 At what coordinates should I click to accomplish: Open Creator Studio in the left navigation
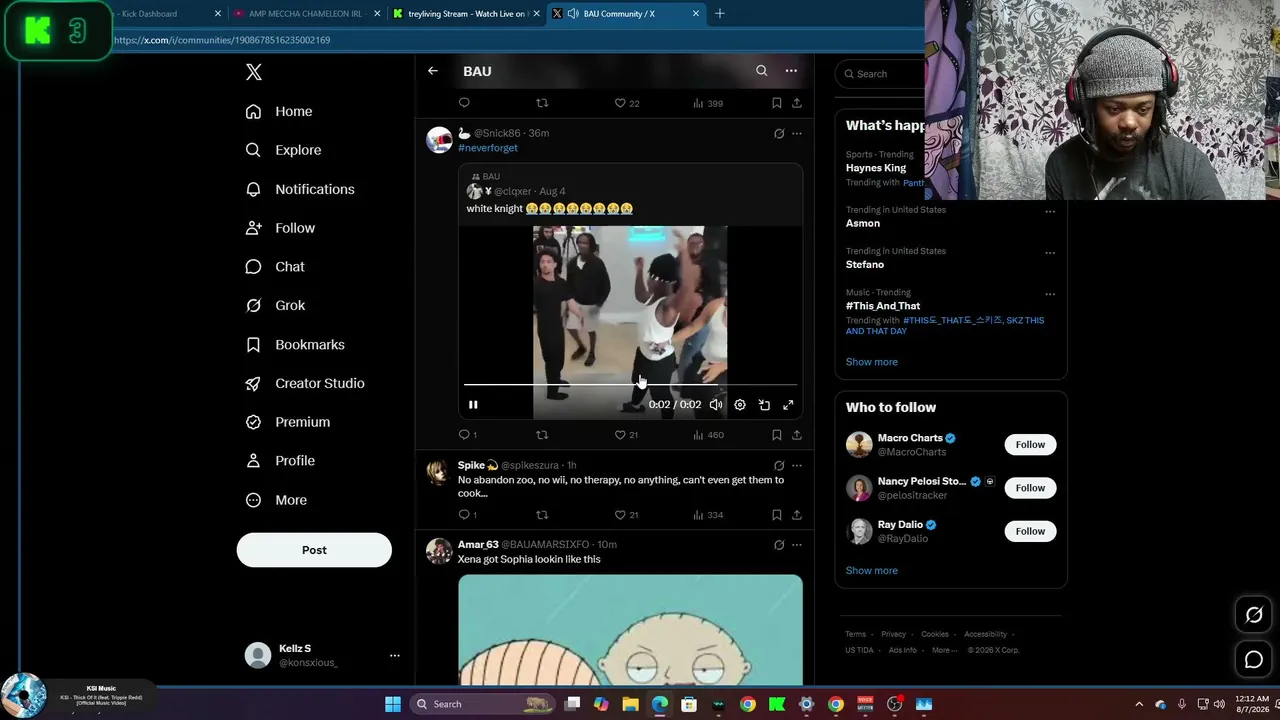tap(305, 383)
